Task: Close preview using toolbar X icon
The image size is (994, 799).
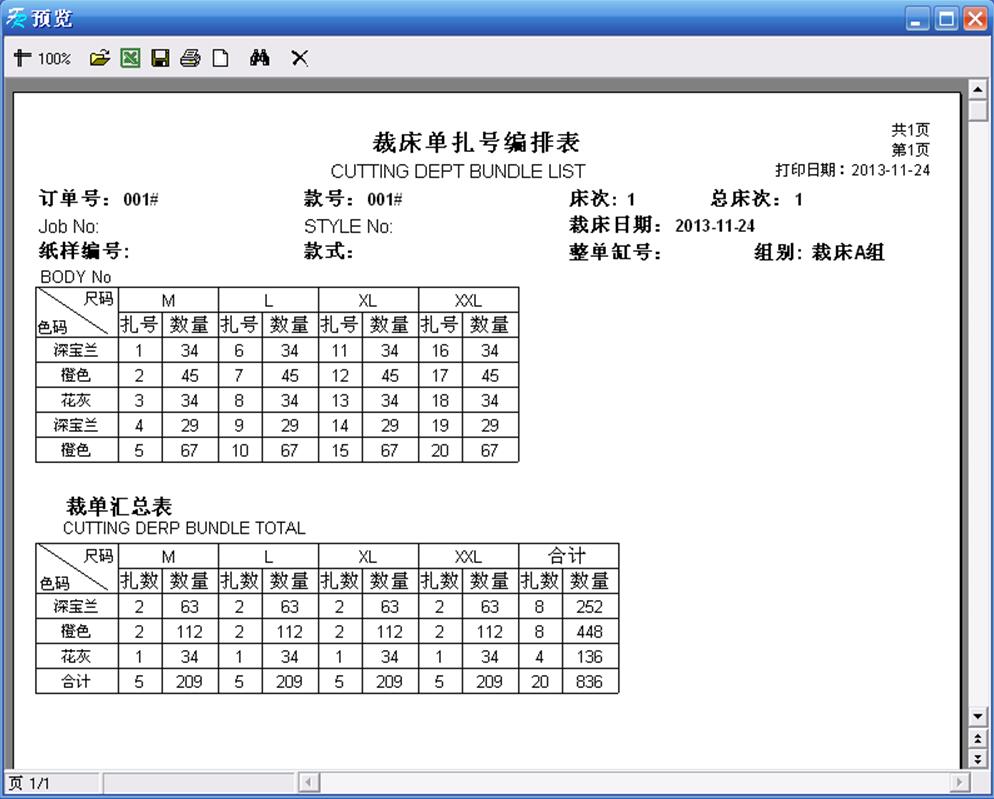Action: (299, 58)
